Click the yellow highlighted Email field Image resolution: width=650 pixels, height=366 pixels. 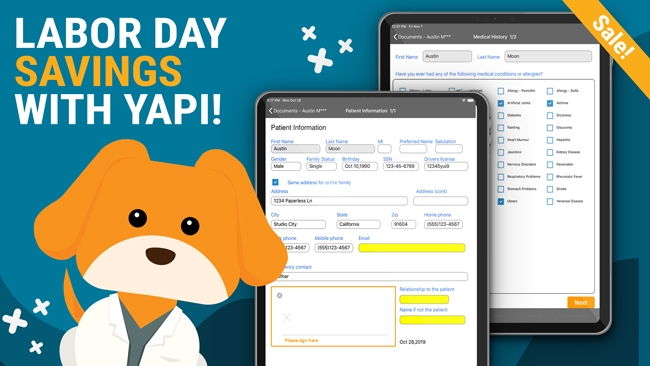(x=412, y=248)
